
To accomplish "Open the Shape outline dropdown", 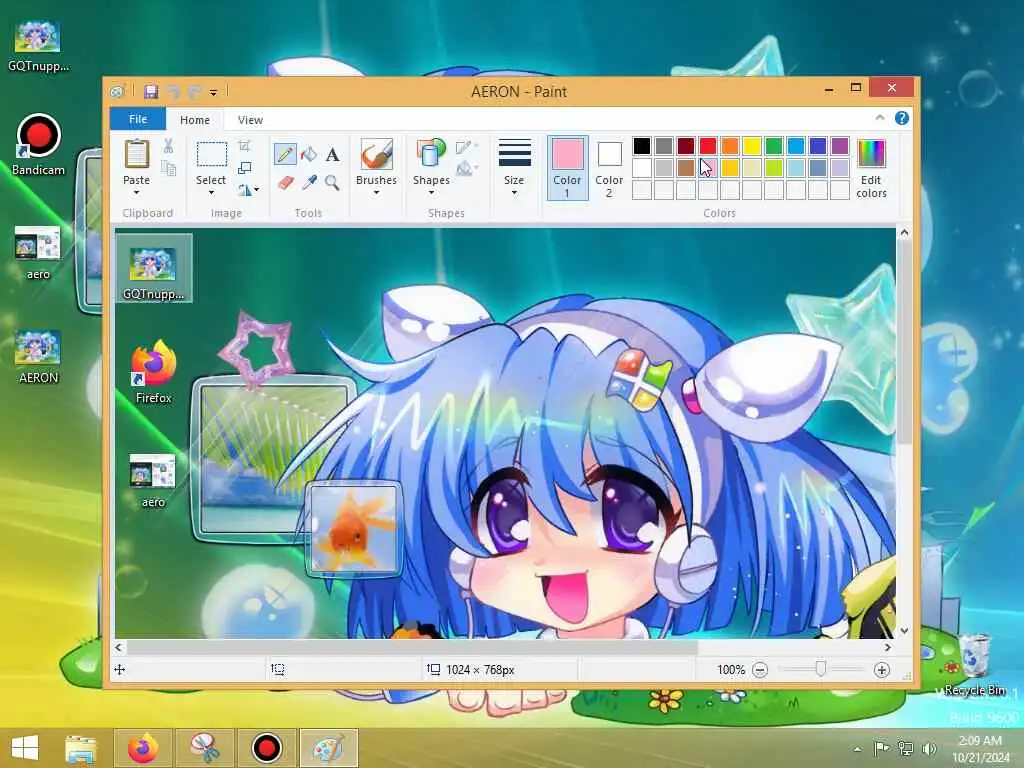I will tap(466, 146).
